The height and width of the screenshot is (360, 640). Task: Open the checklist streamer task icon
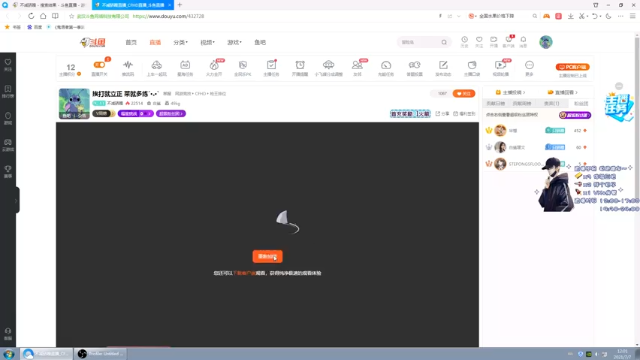coord(271,65)
